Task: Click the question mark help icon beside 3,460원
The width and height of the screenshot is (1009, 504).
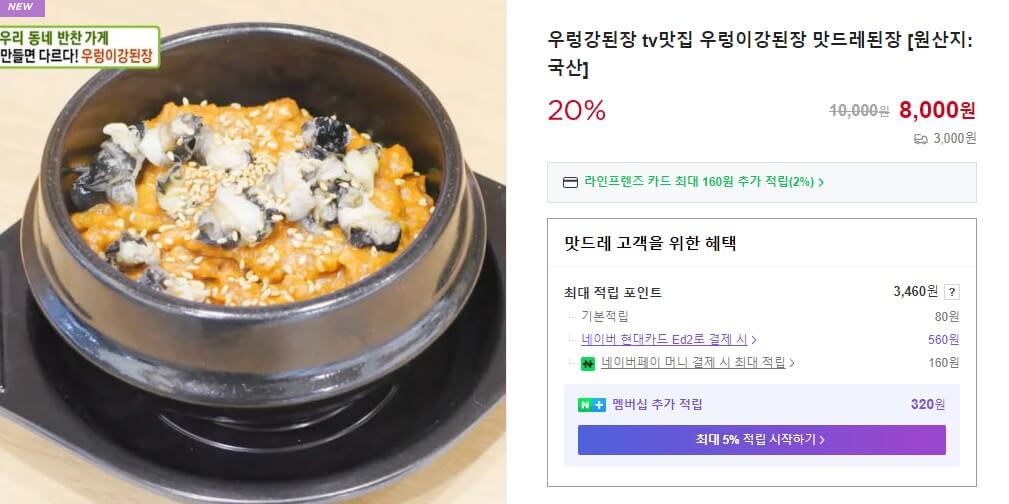Action: tap(952, 292)
